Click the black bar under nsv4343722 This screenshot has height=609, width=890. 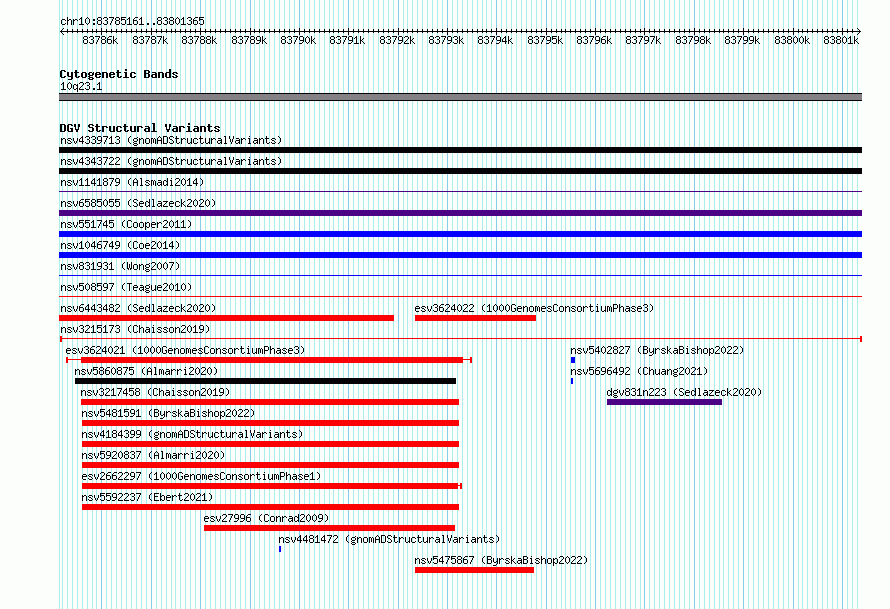coord(460,171)
